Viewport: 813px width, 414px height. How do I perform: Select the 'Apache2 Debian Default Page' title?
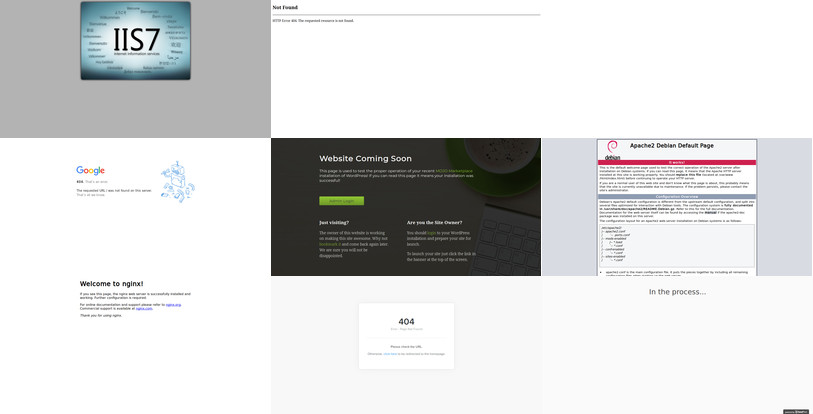click(671, 146)
